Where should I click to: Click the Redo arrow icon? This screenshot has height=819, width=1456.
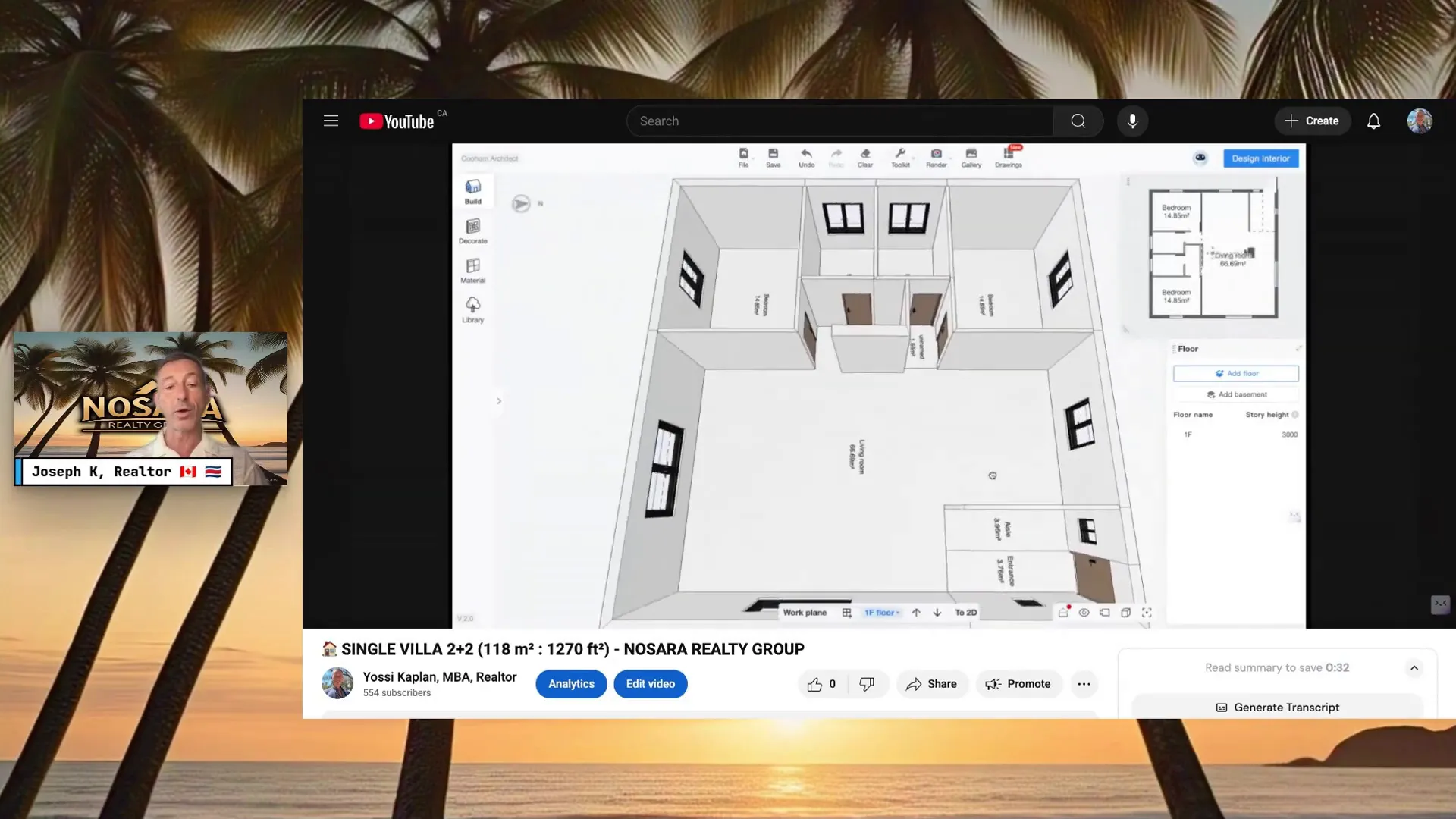coord(836,158)
